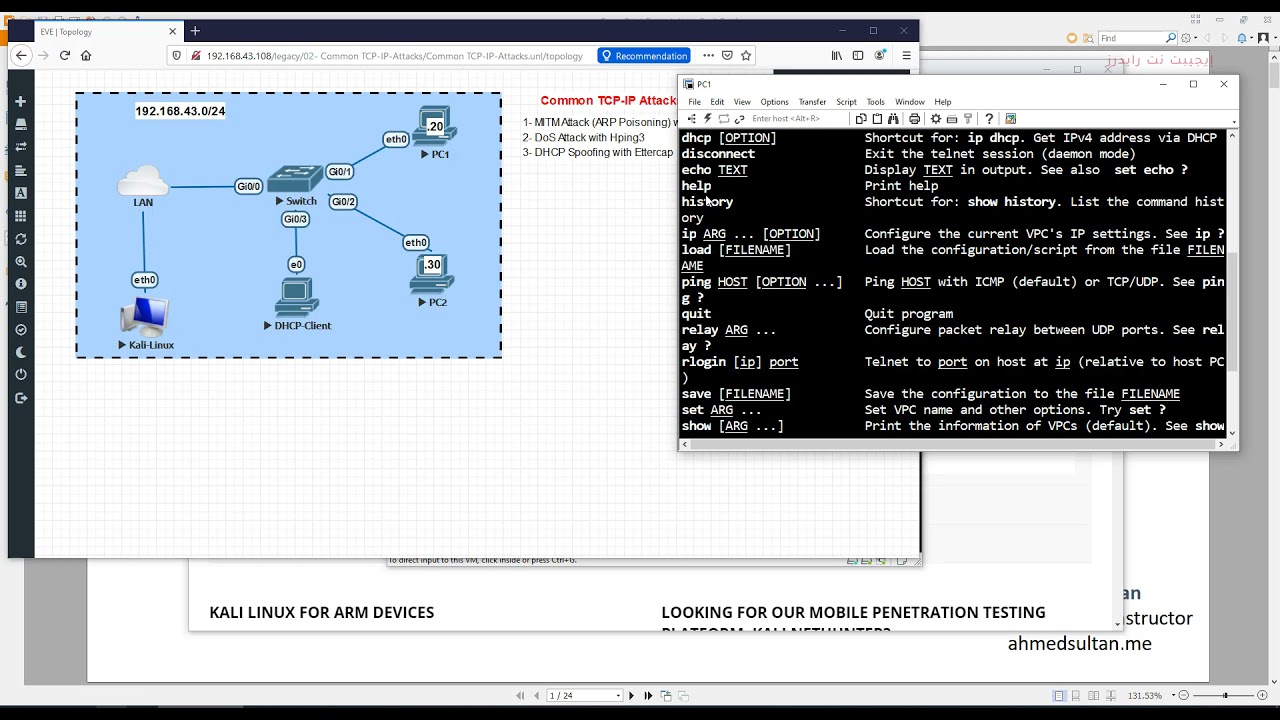
Task: Save page to Pocket icon
Action: point(727,56)
